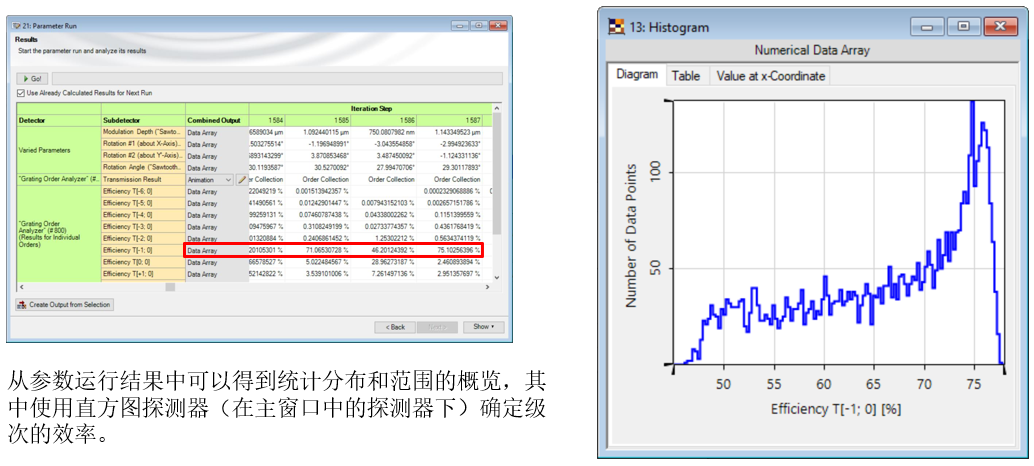
Task: Minimize the Parameter Run window
Action: (459, 25)
